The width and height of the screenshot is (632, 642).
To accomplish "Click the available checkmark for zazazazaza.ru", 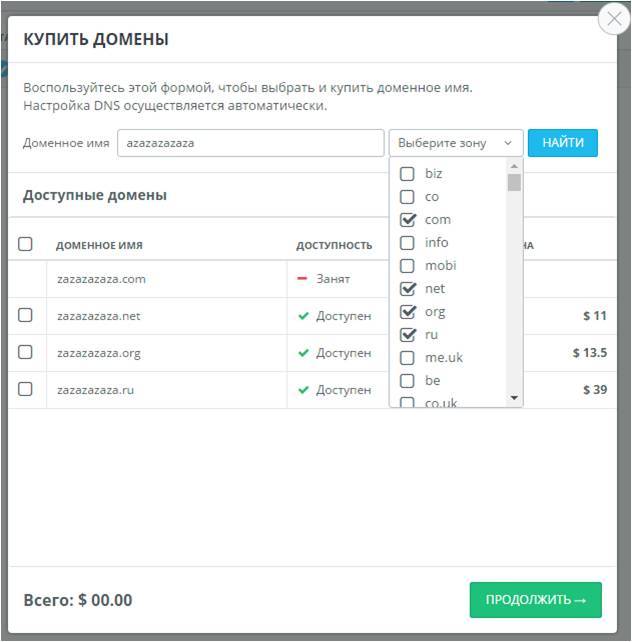I will [x=303, y=390].
